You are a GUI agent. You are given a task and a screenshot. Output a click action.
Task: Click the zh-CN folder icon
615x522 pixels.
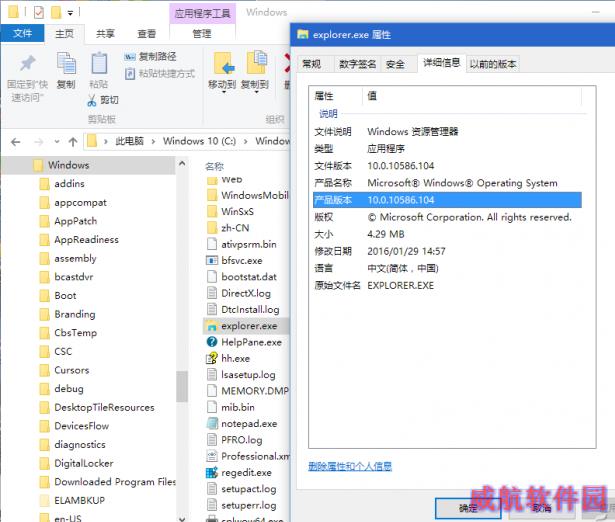(x=212, y=228)
